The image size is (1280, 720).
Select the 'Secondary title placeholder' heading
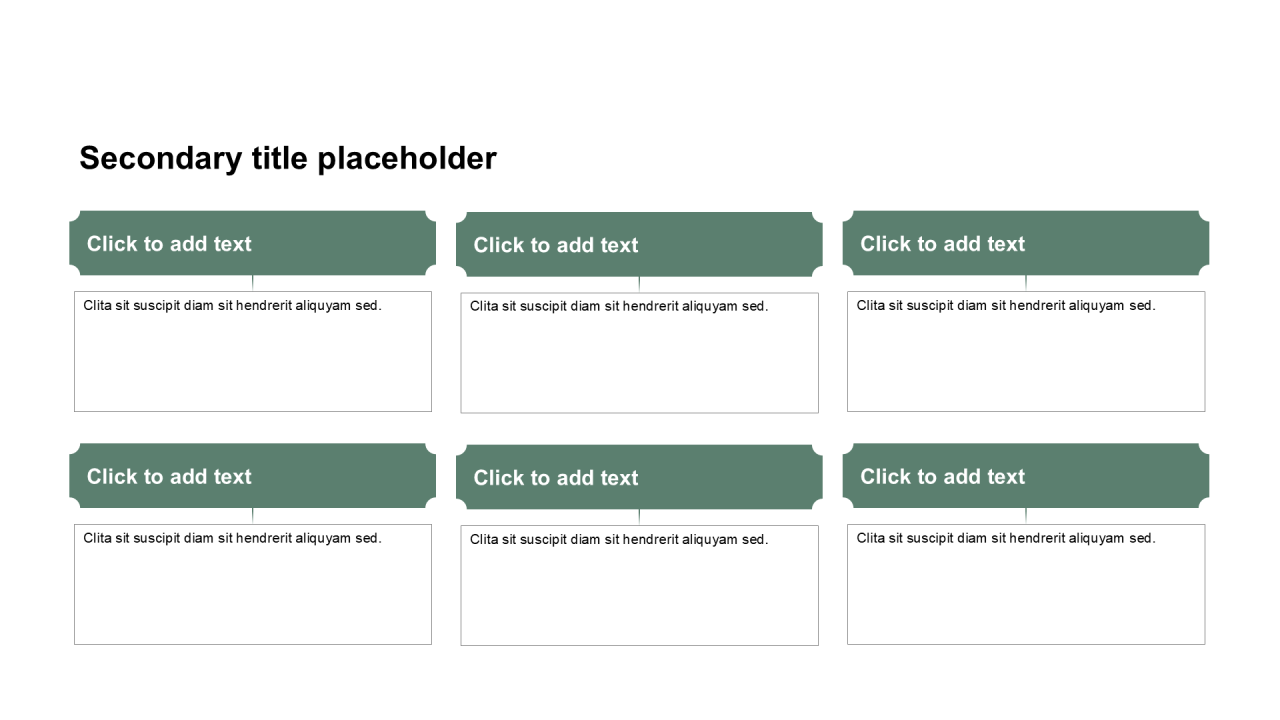pos(288,158)
